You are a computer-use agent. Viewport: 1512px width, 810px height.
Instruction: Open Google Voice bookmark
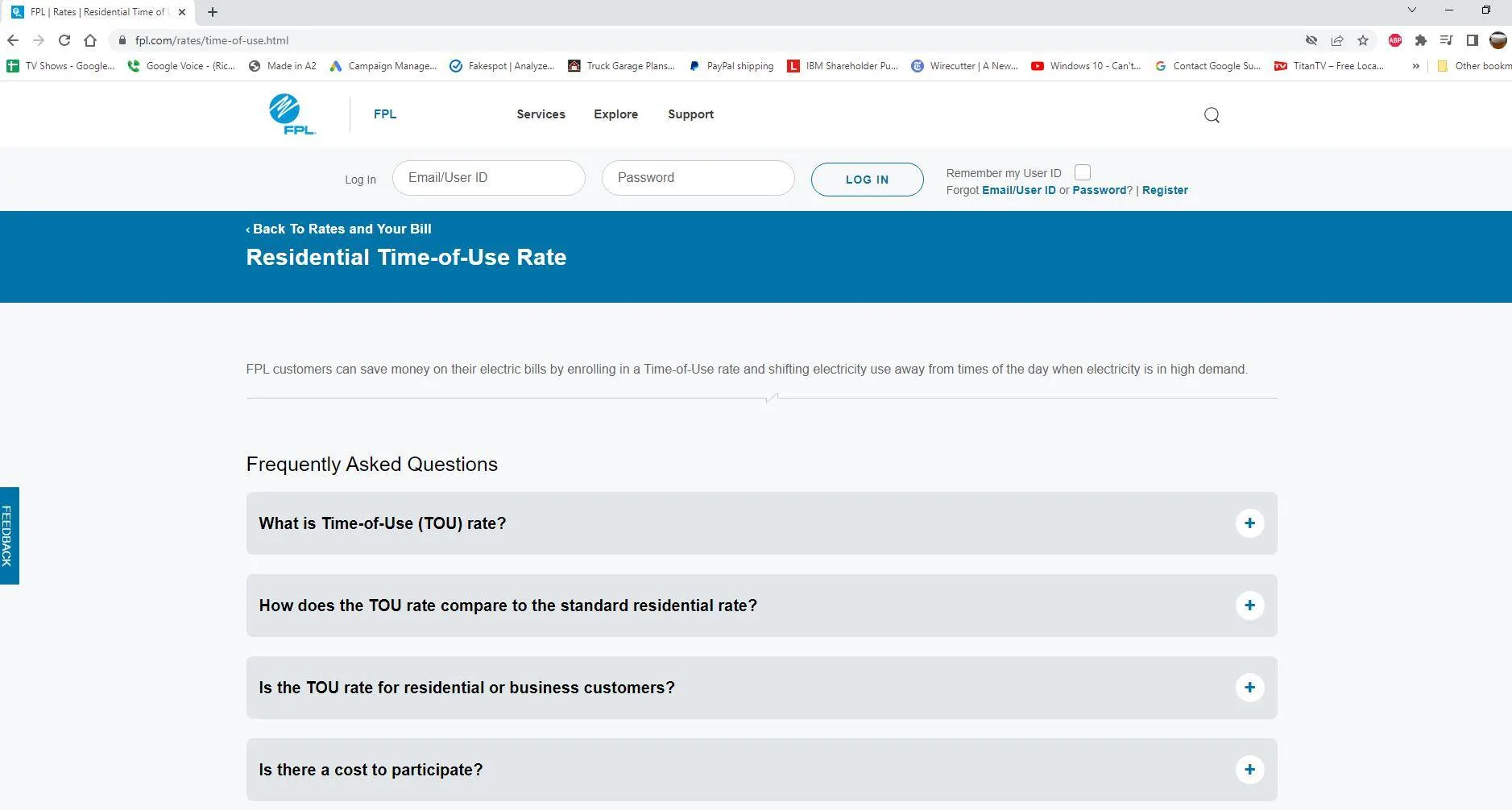(x=182, y=66)
